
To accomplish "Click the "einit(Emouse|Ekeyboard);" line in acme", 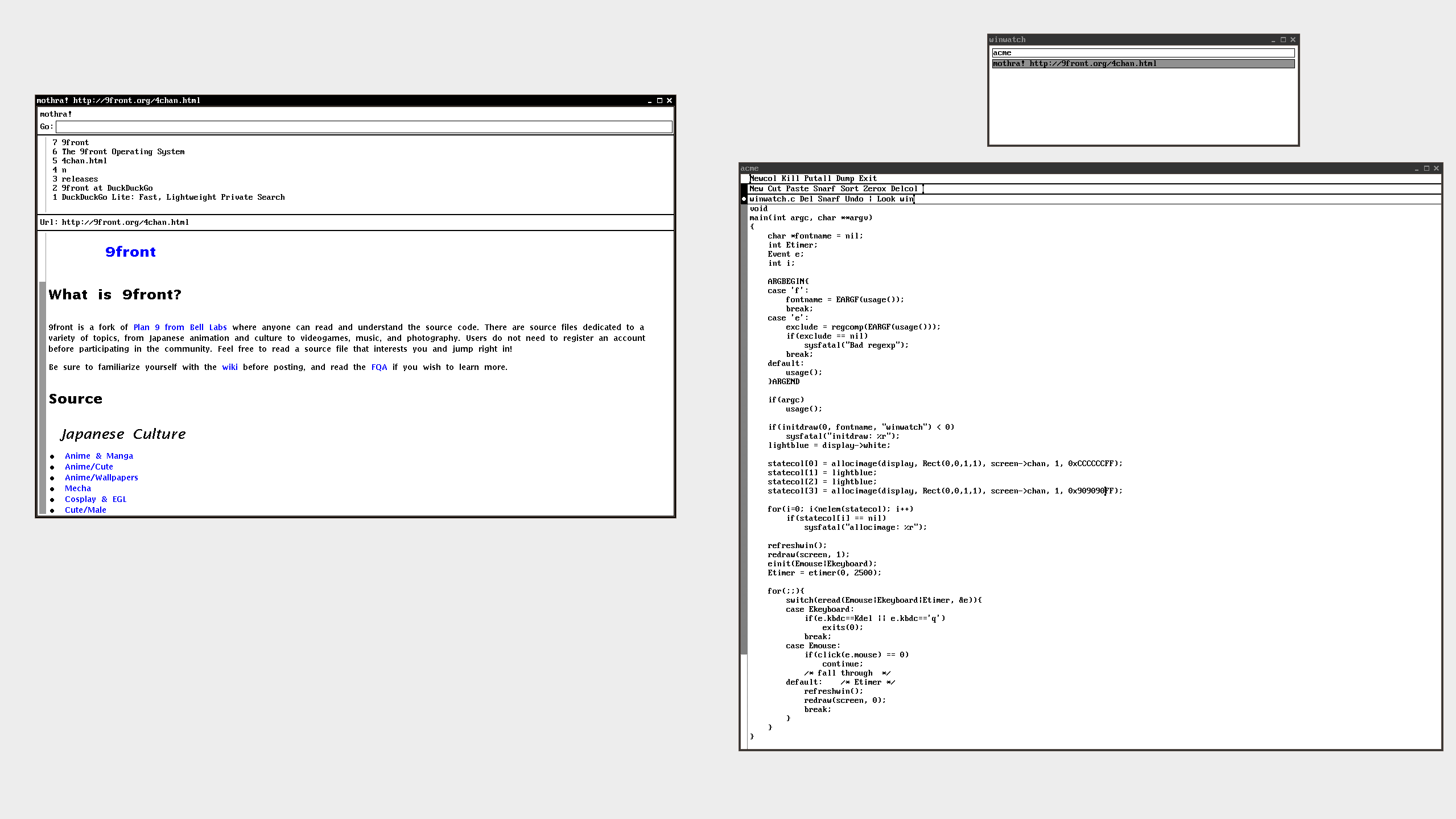I will pos(822,564).
